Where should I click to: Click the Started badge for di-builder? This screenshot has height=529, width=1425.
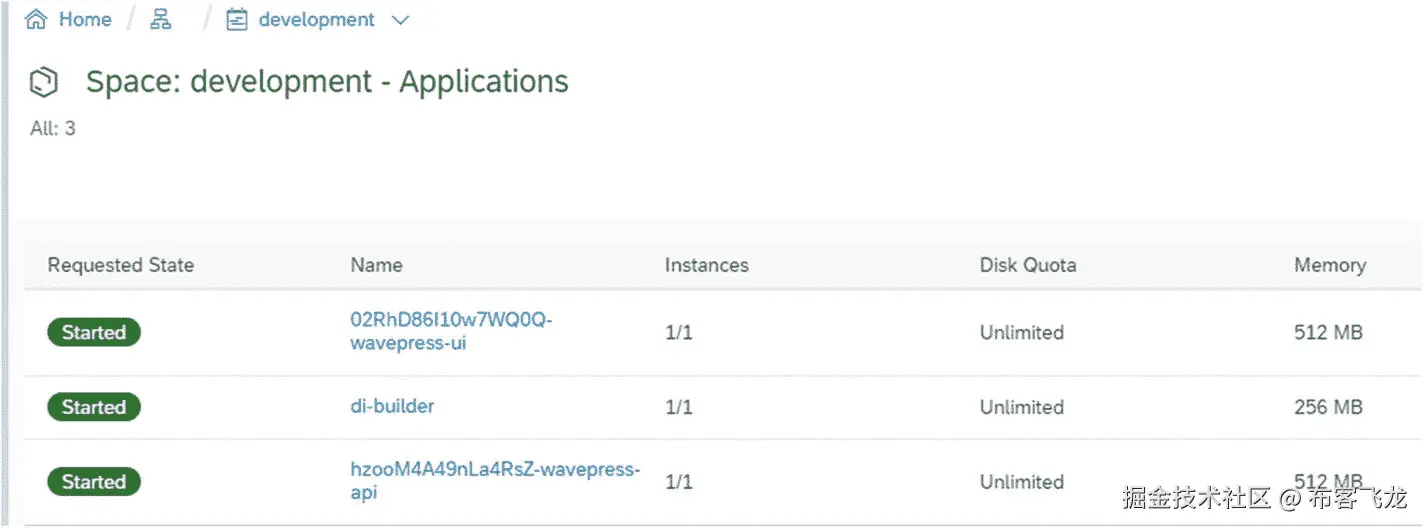click(x=94, y=407)
